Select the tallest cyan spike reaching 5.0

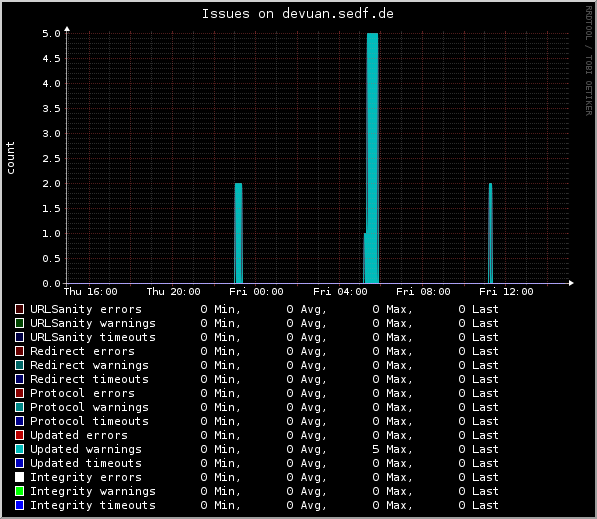(372, 158)
